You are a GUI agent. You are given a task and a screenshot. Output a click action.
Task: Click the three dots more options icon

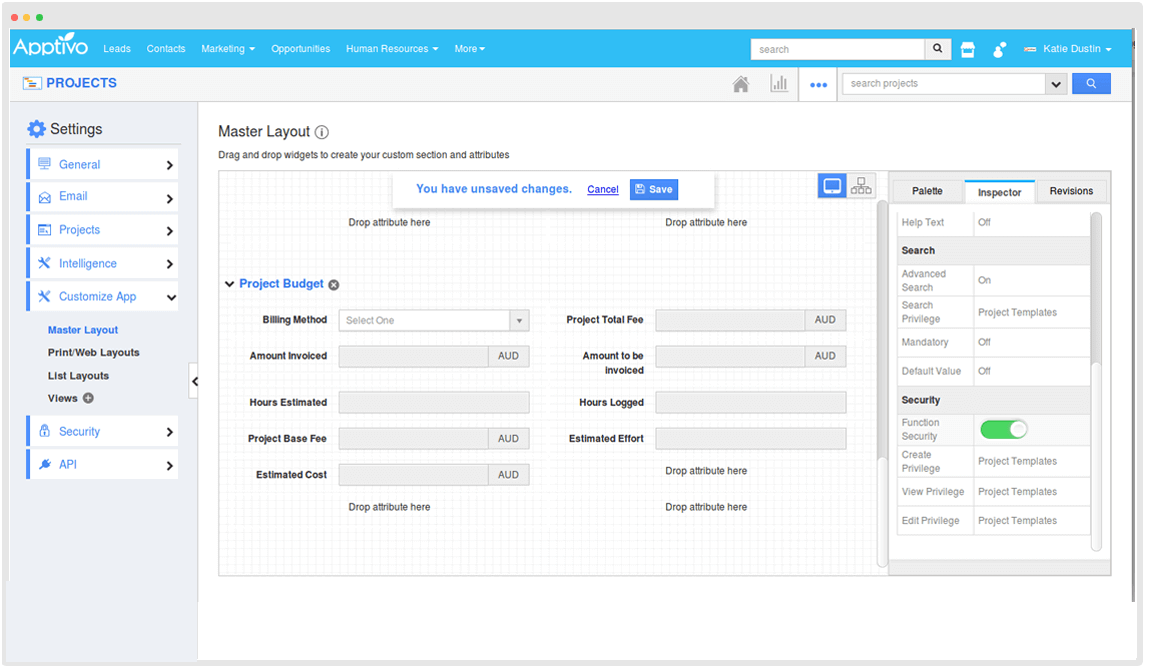coord(818,85)
